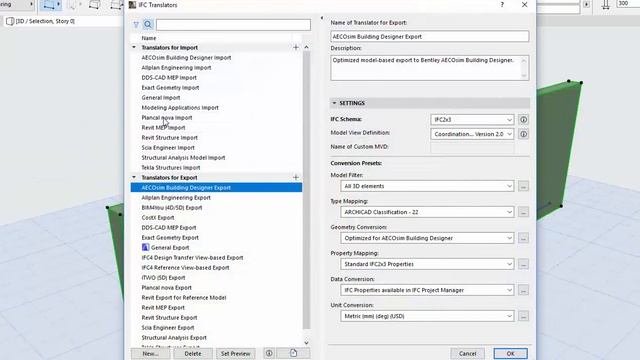This screenshot has width=640, height=360.
Task: Open Data Conversion preset options button
Action: [x=523, y=290]
